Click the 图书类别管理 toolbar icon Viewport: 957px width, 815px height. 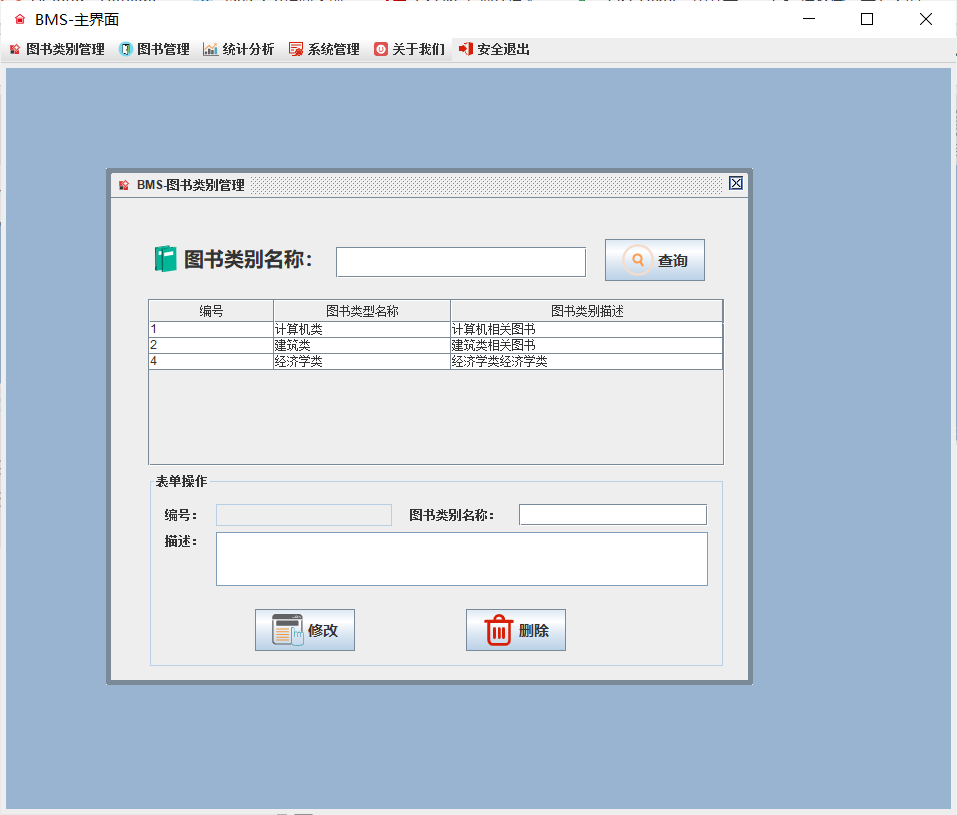click(x=15, y=48)
